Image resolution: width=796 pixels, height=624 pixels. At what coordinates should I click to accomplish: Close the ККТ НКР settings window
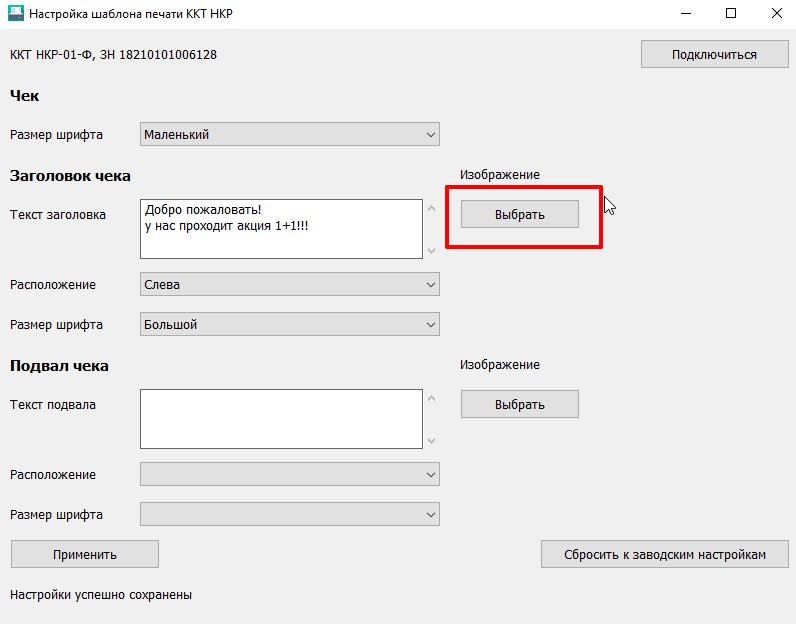click(776, 13)
